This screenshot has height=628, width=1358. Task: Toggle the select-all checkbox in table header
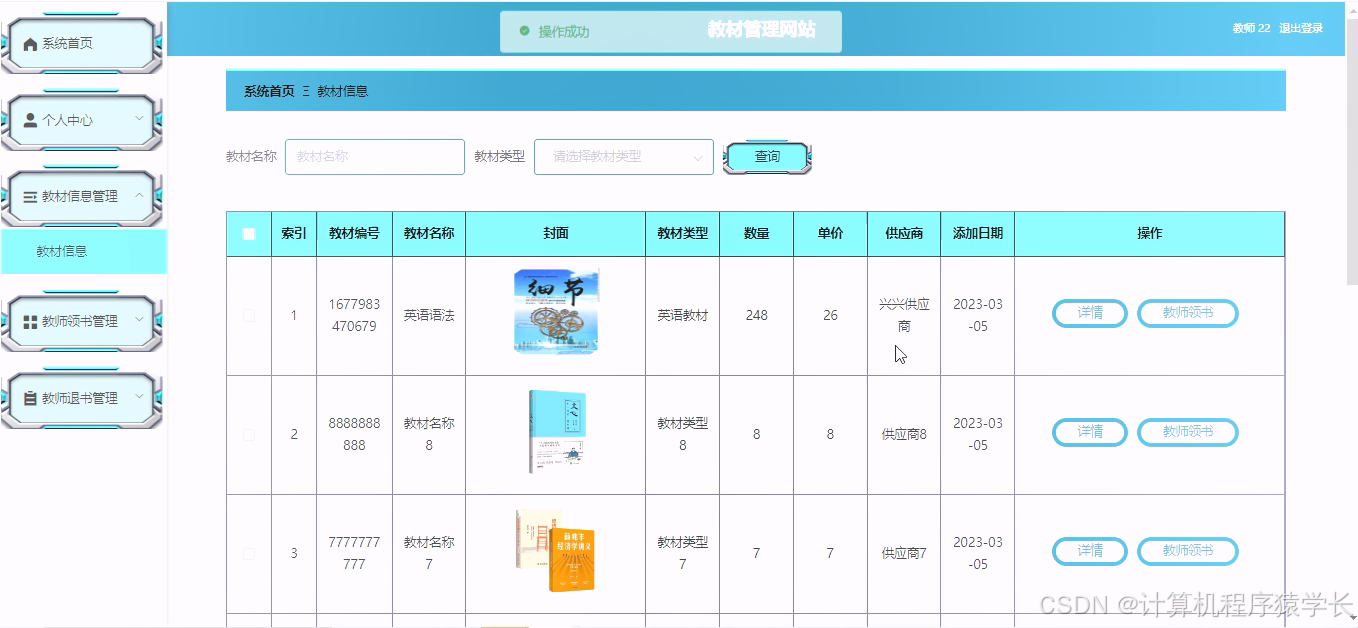249,234
